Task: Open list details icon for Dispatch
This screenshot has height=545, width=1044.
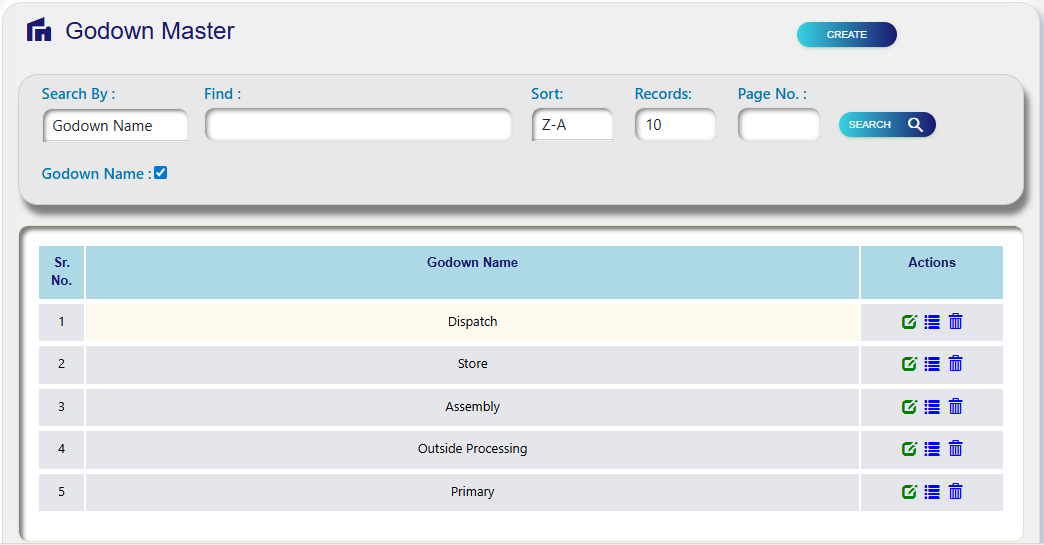Action: pyautogui.click(x=932, y=322)
